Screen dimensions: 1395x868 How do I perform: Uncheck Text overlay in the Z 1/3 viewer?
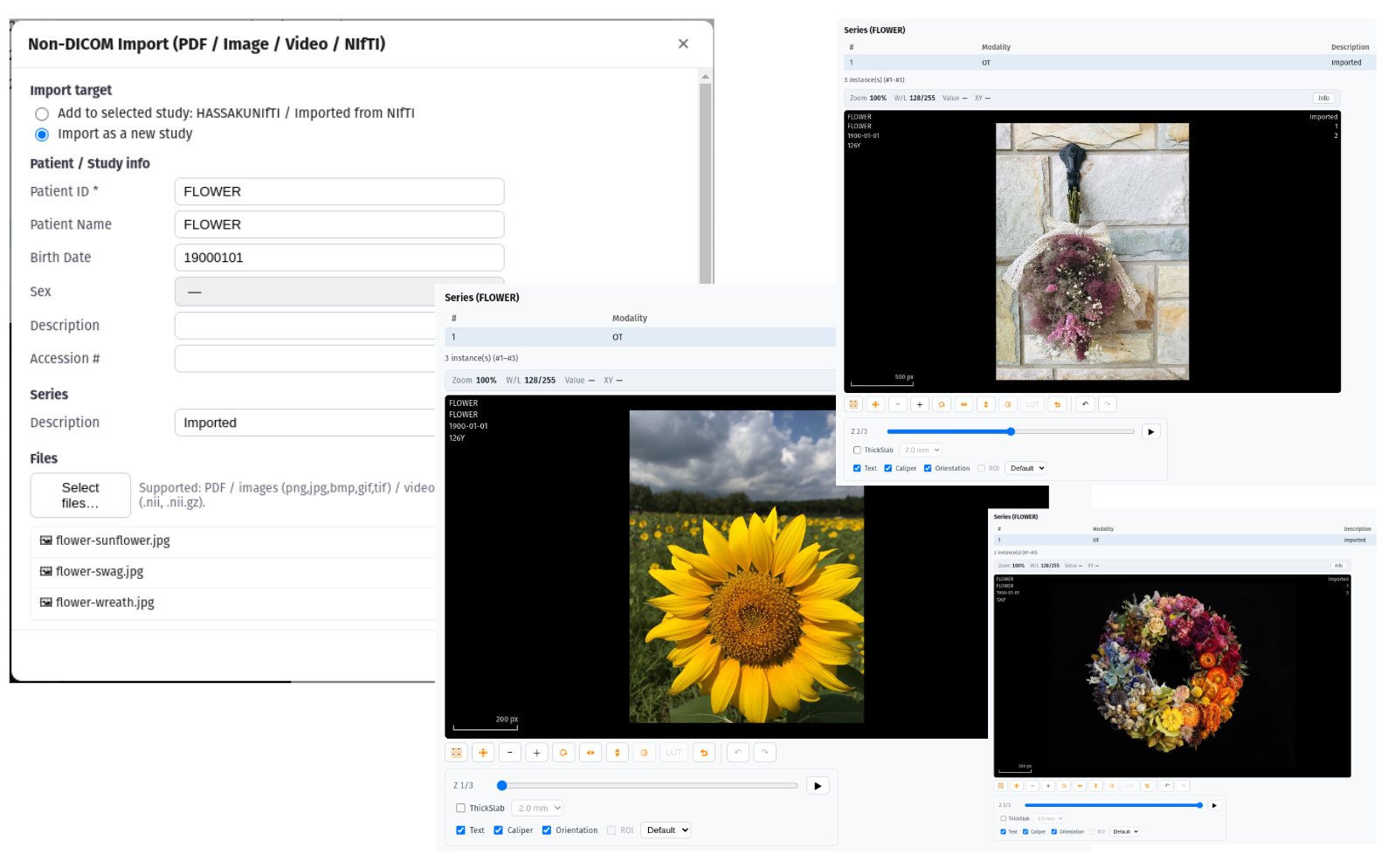(460, 830)
